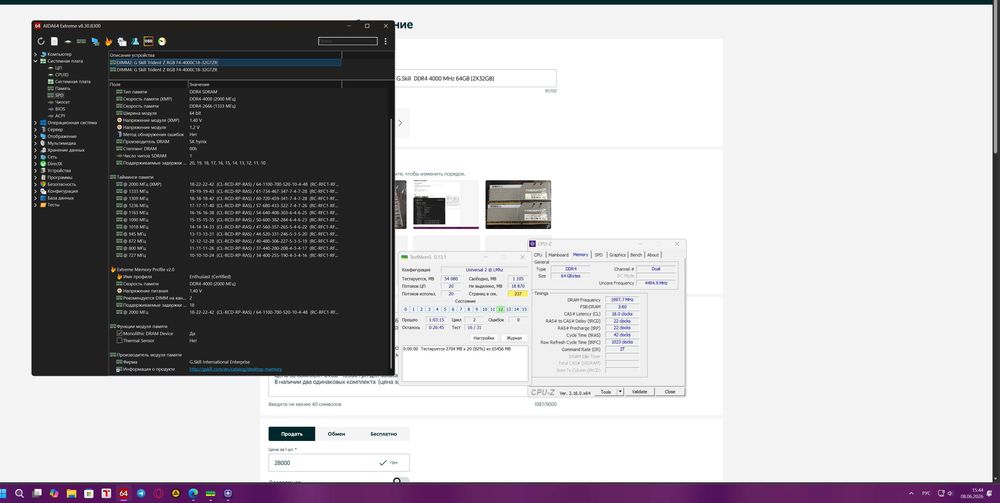Open the Windows Start menu
Screen dimensions: 1000x503
2,493
